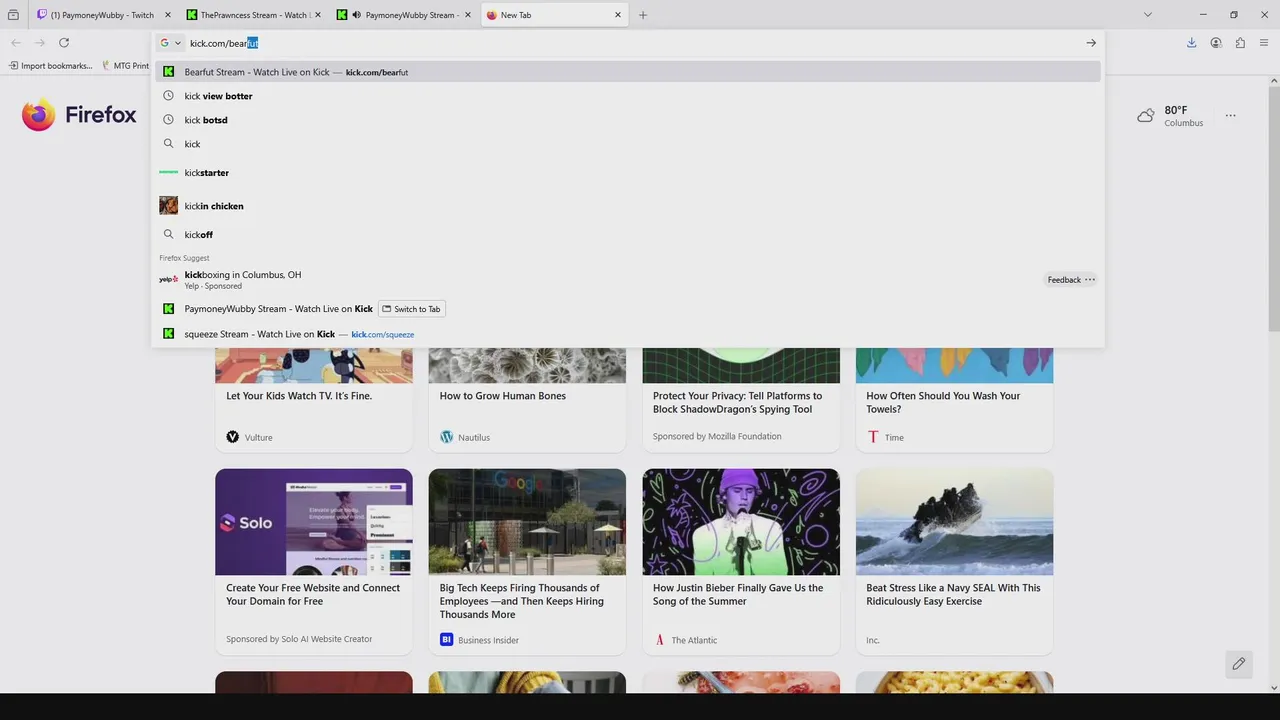Open the Firefox application hamburger menu
The image size is (1280, 720).
click(1265, 43)
